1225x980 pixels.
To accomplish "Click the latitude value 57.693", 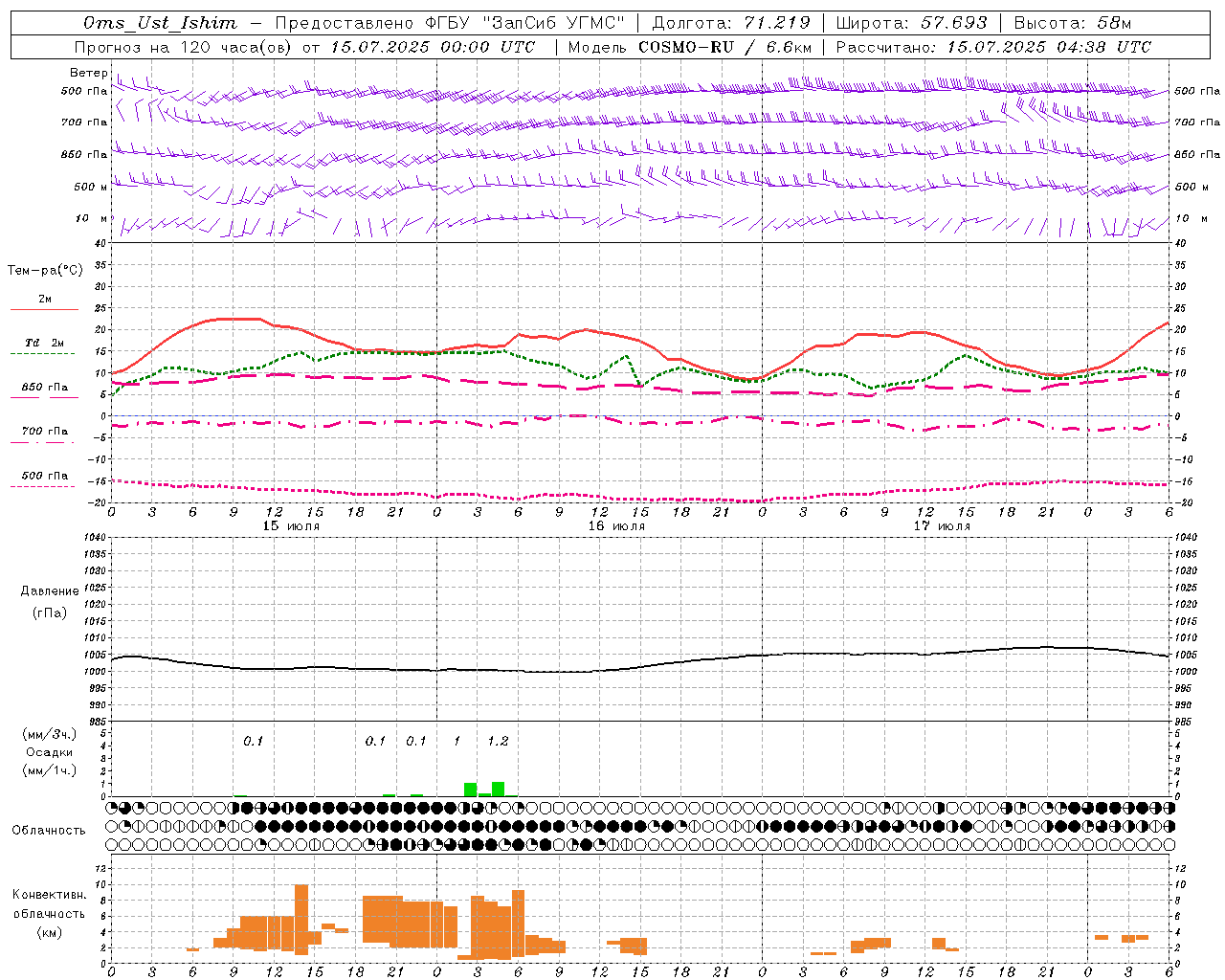I will pos(954,23).
